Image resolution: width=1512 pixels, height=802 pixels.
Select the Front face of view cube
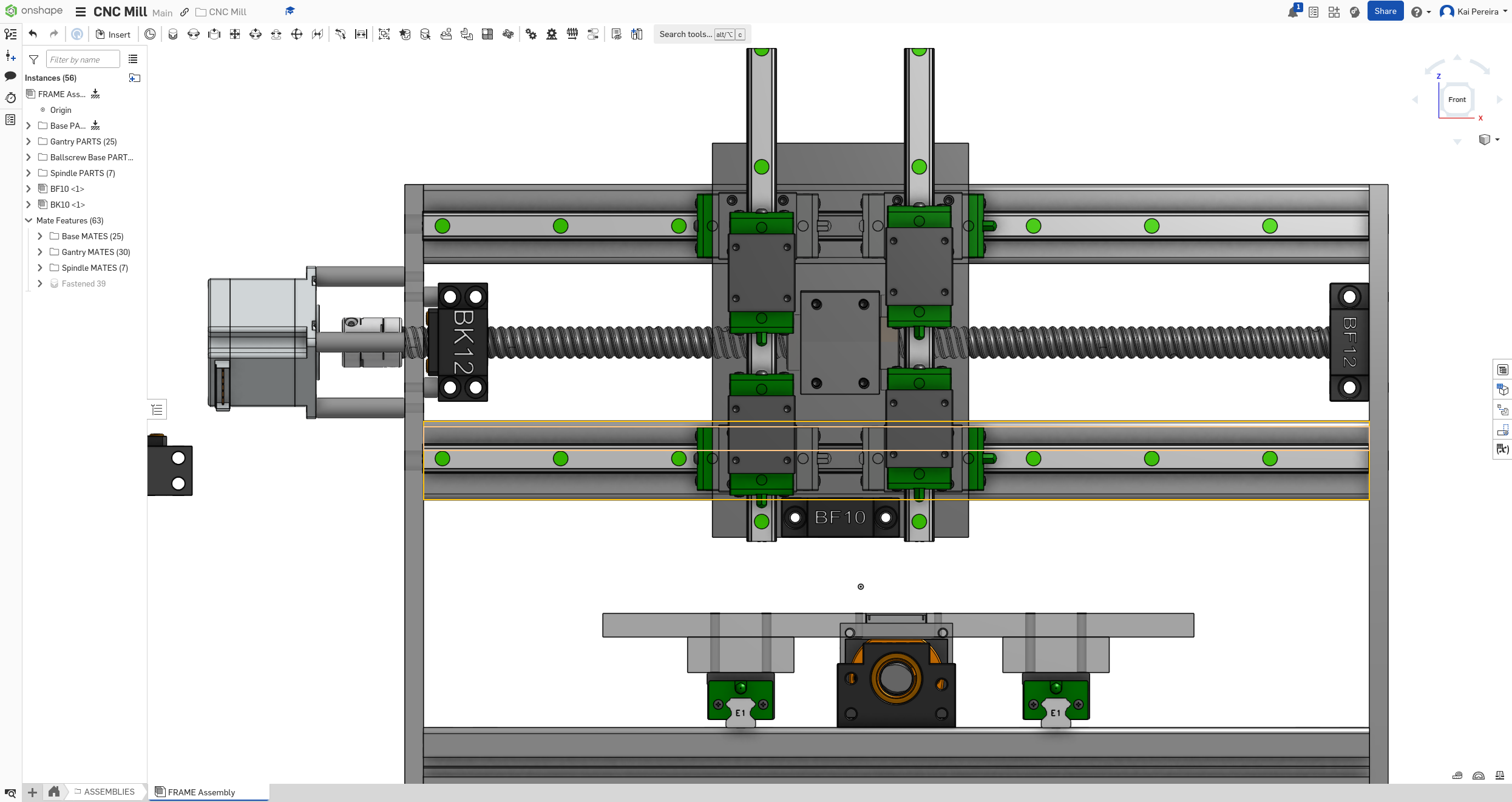pyautogui.click(x=1457, y=100)
